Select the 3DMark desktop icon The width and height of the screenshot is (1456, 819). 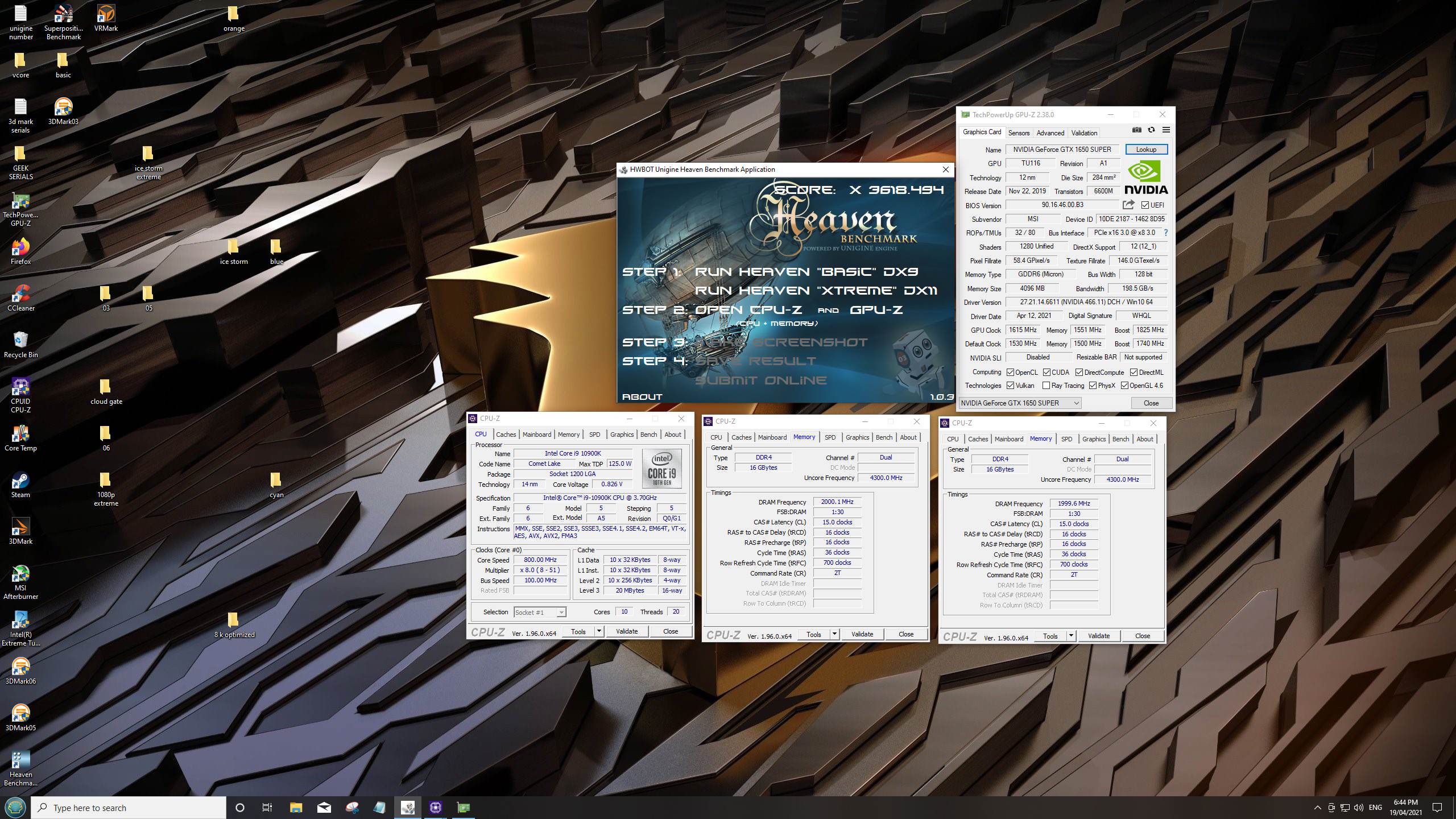[x=21, y=531]
